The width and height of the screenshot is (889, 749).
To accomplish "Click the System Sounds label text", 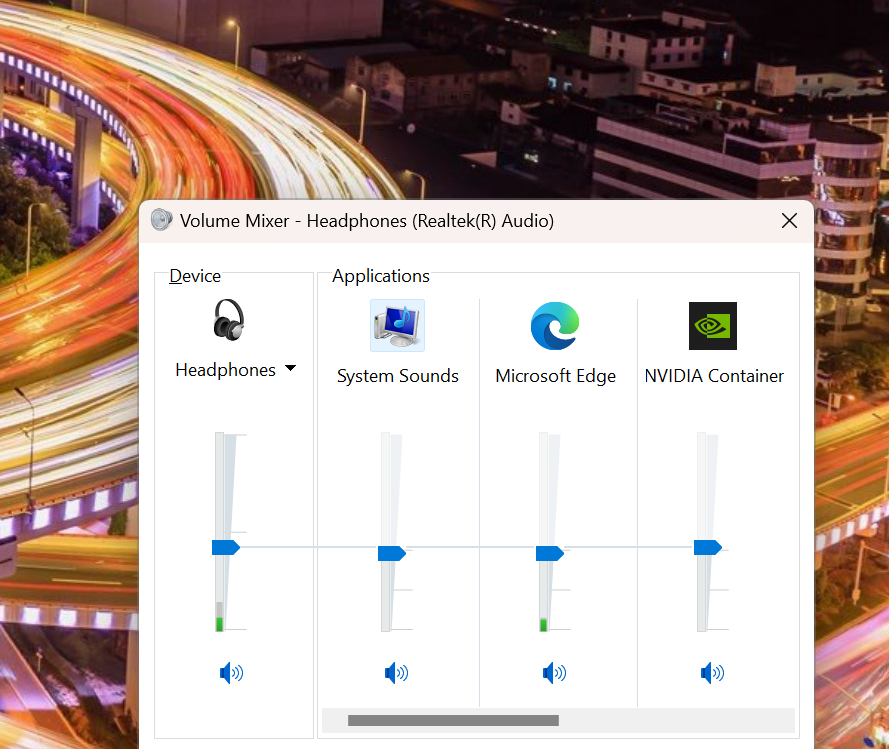I will (397, 376).
